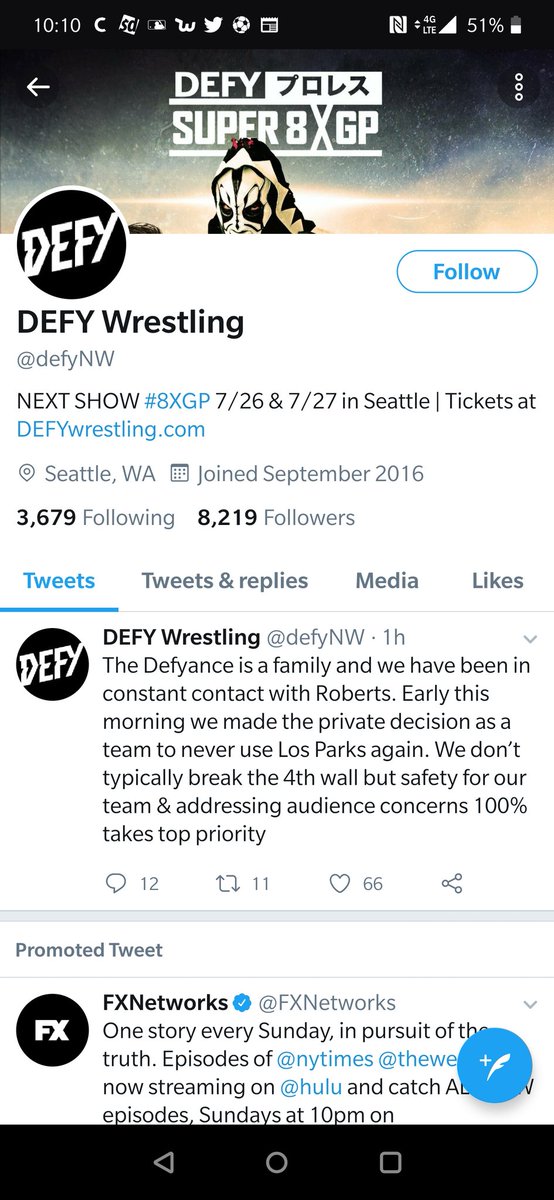Image resolution: width=554 pixels, height=1200 pixels.
Task: Share the DEFY Wrestling tweet
Action: [452, 883]
